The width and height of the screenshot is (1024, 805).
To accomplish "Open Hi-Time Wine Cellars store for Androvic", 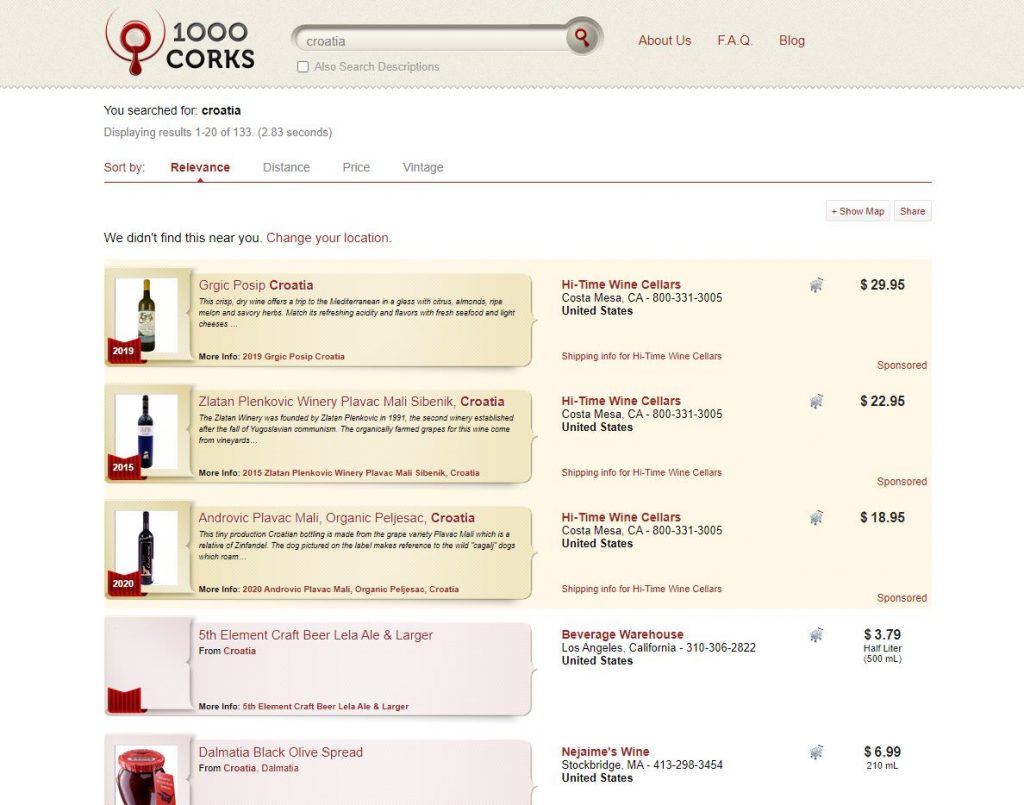I will pos(621,517).
